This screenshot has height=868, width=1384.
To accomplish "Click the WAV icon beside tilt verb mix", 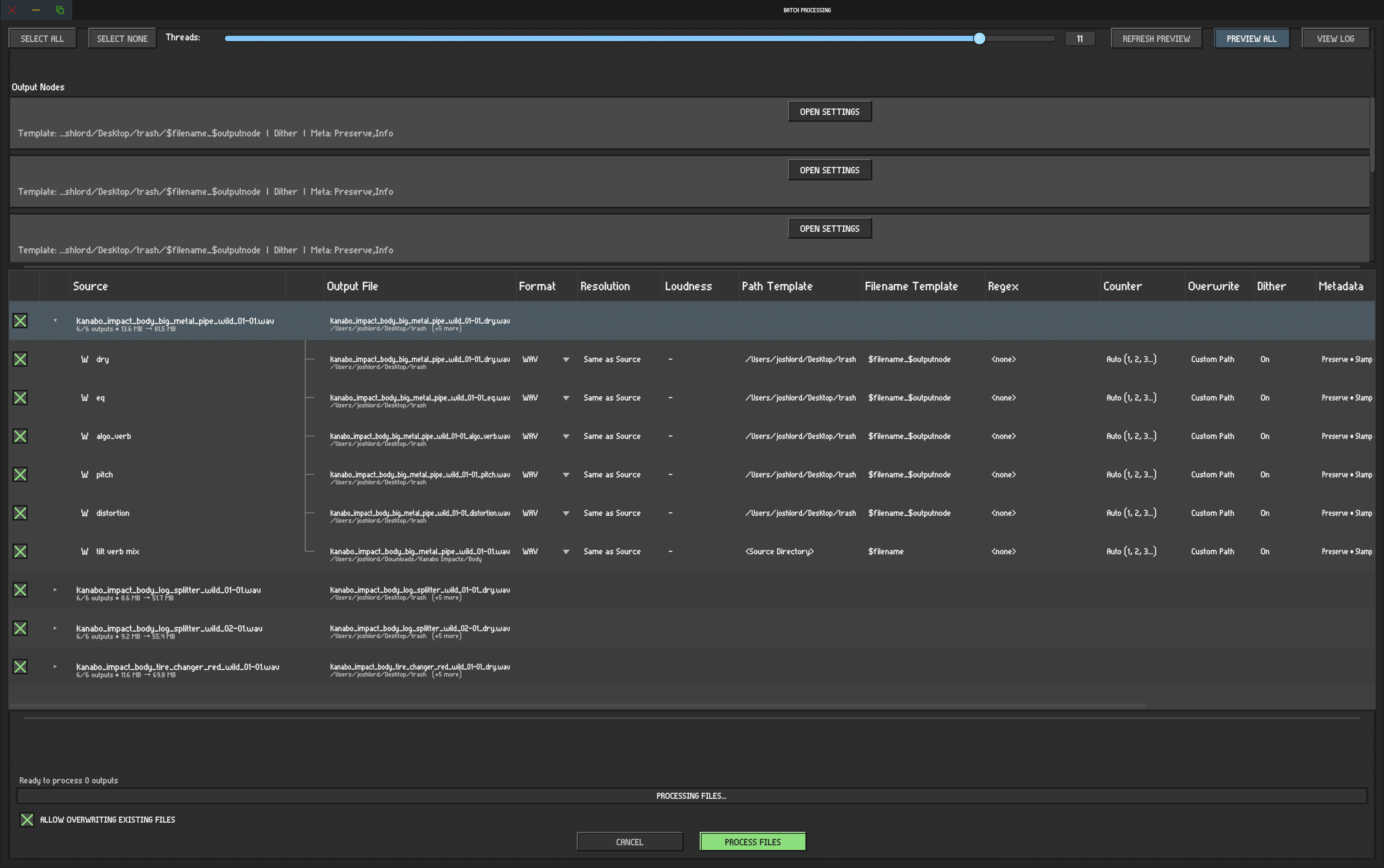I will [85, 551].
